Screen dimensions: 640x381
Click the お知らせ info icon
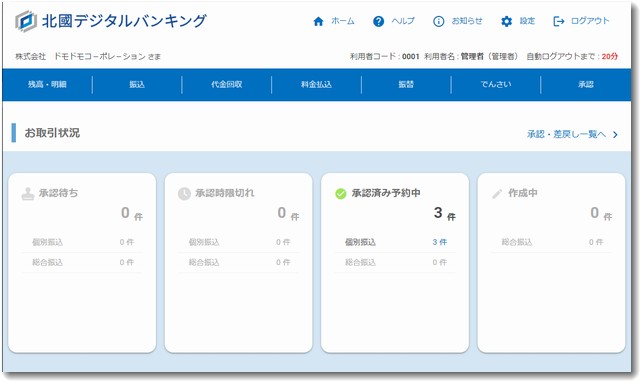[x=438, y=21]
